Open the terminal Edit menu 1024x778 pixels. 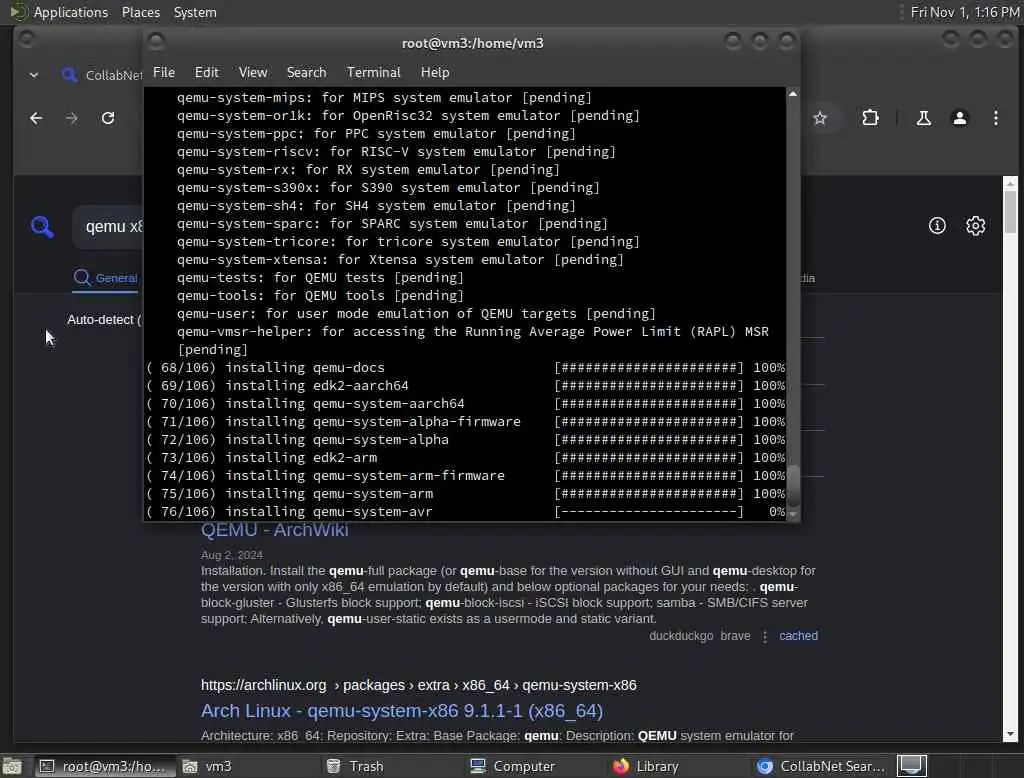click(x=206, y=73)
